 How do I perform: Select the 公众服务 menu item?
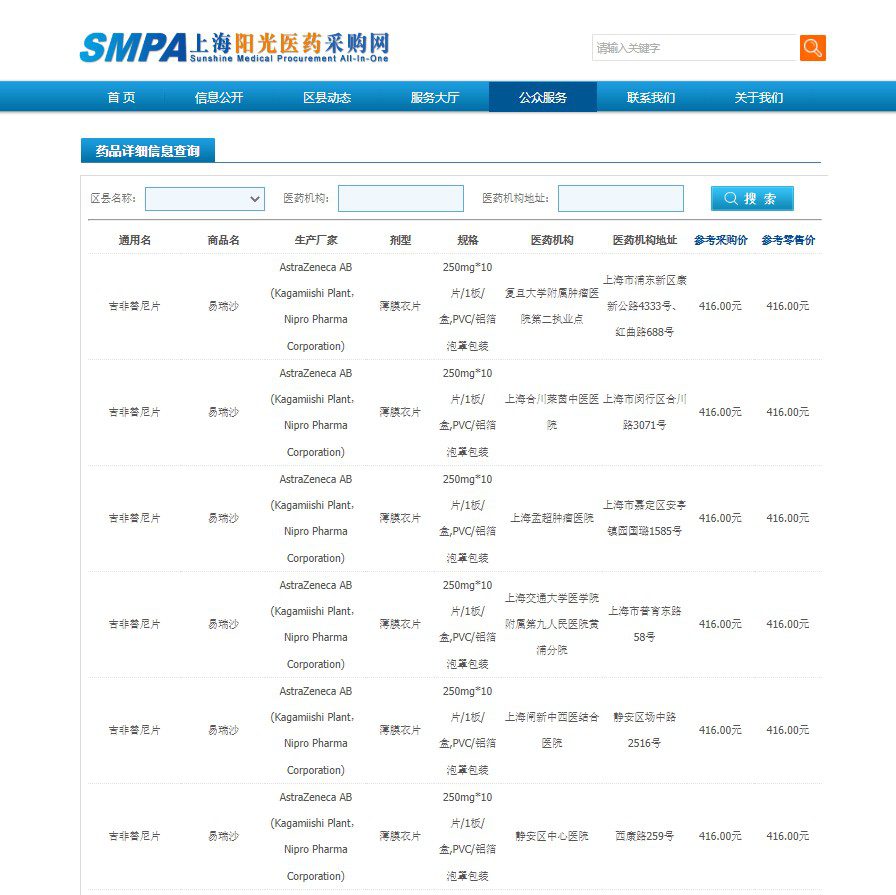(543, 97)
